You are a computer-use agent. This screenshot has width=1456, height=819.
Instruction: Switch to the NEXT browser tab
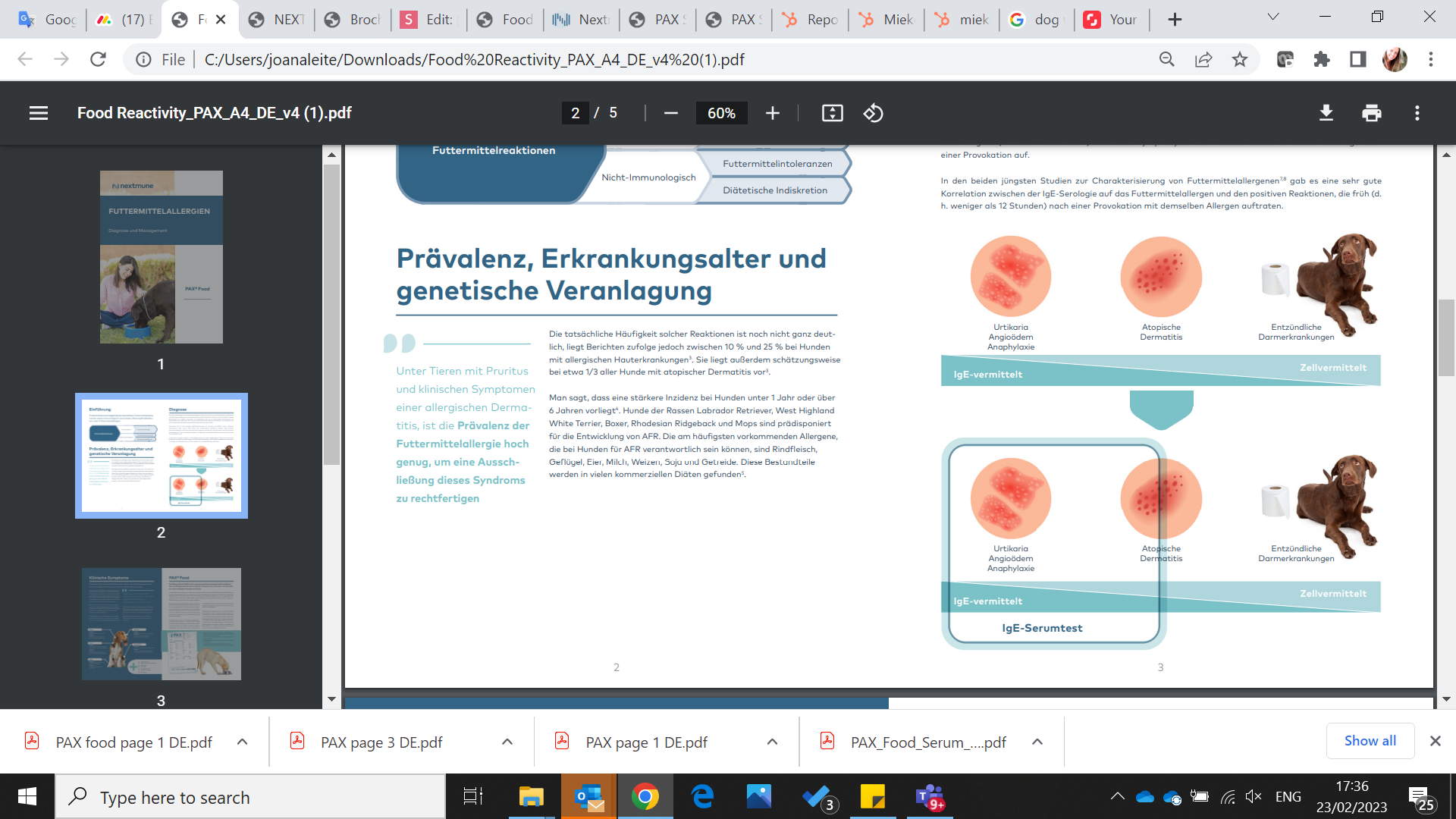point(278,20)
